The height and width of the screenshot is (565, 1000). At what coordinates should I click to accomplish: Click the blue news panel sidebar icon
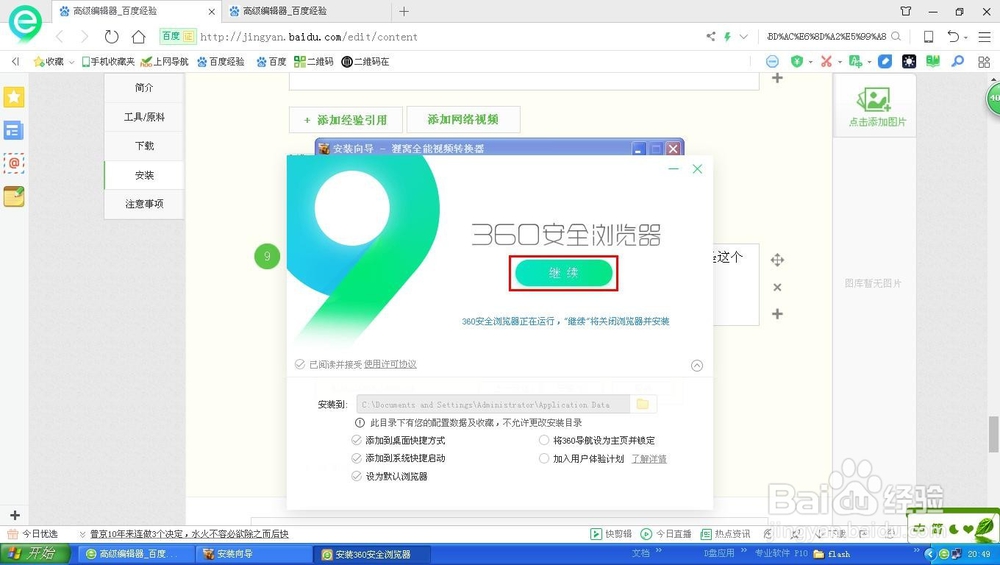tap(14, 131)
